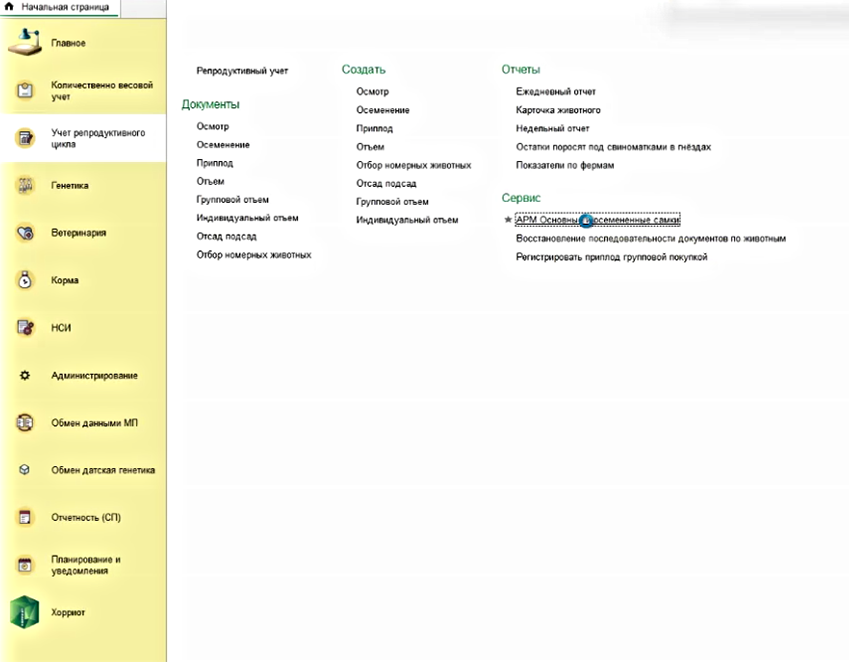Open Репродуктивный учет link
Image resolution: width=849 pixels, height=662 pixels.
(x=242, y=71)
